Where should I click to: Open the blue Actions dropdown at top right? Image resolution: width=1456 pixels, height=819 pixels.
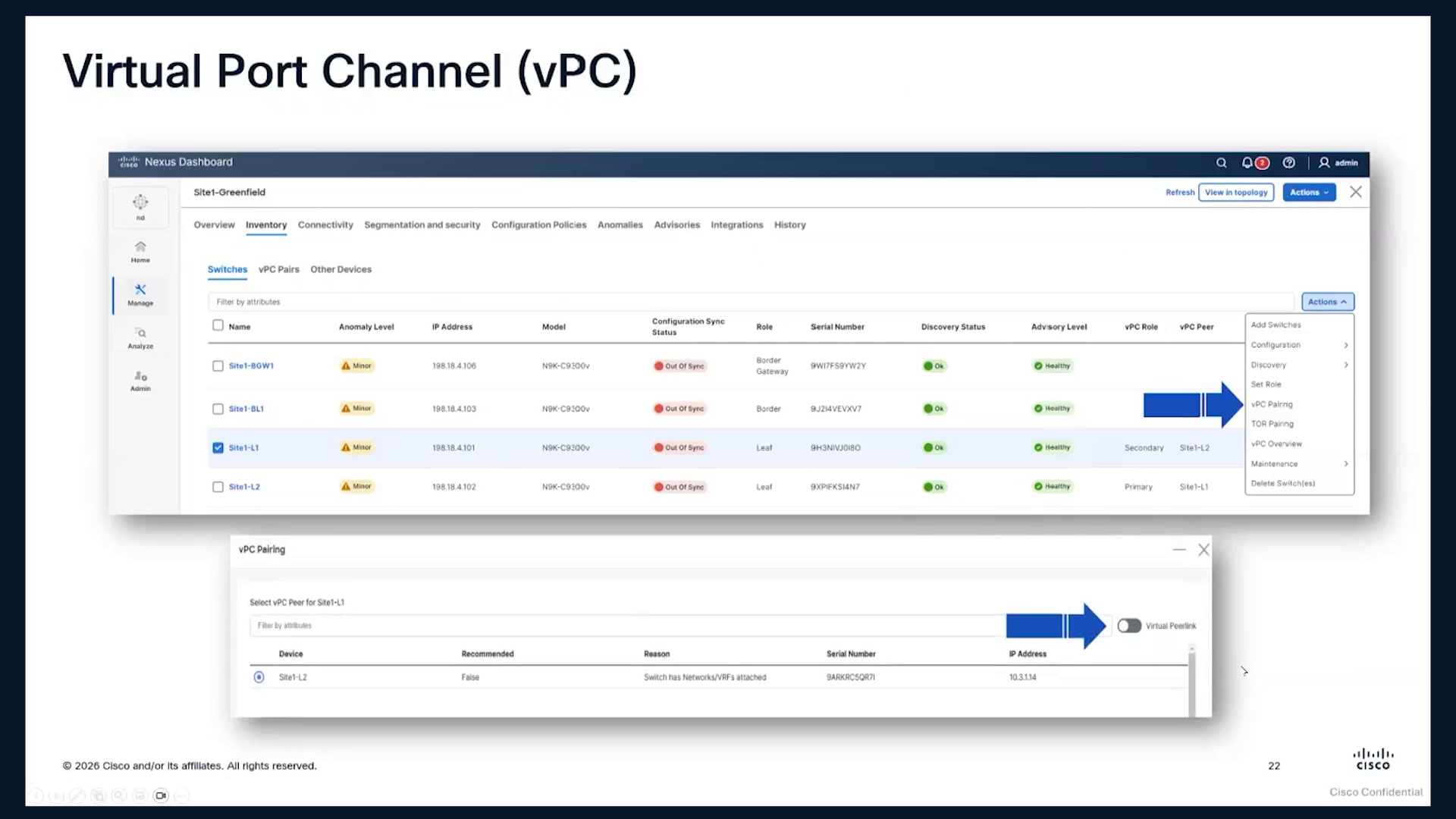[x=1310, y=192]
